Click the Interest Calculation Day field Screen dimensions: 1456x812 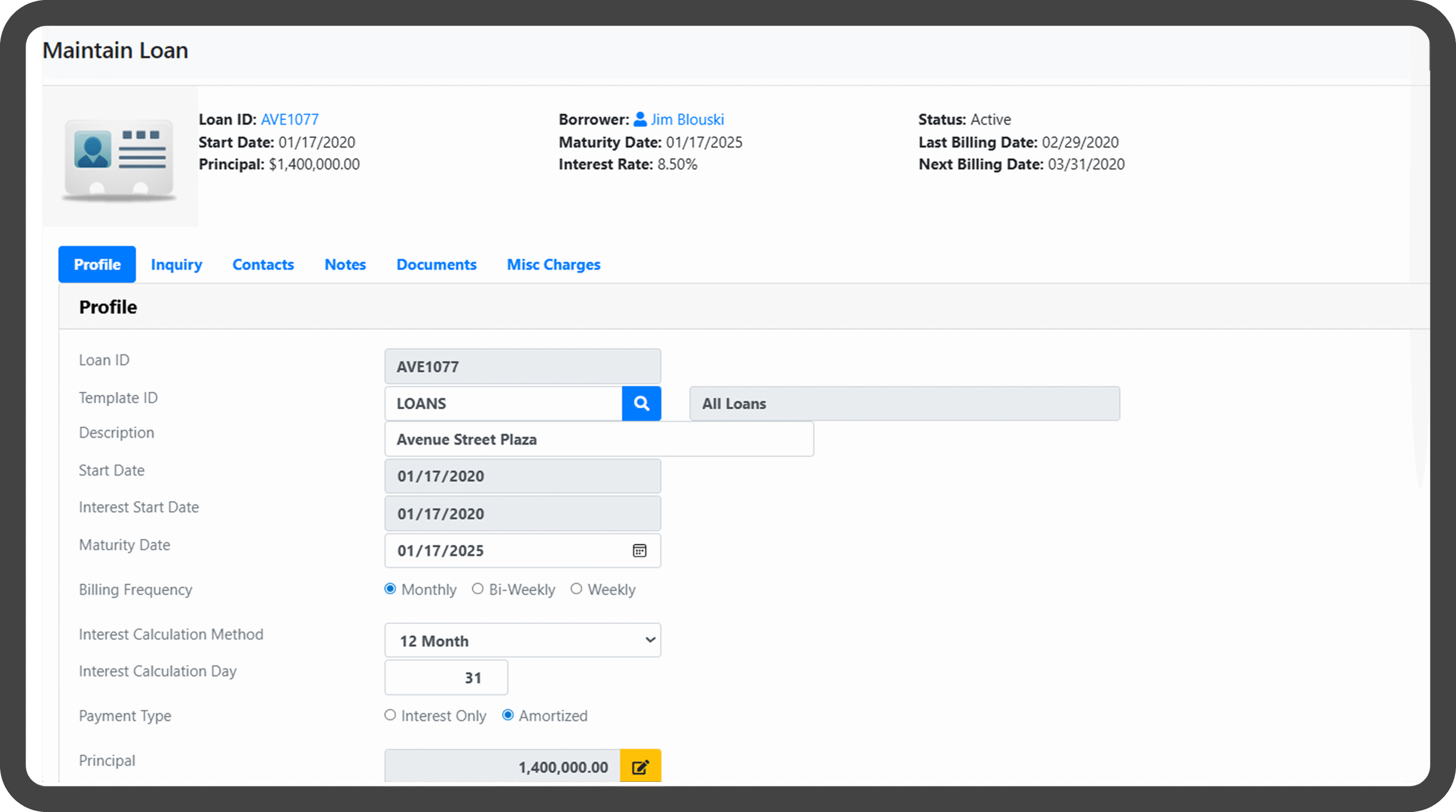(446, 677)
